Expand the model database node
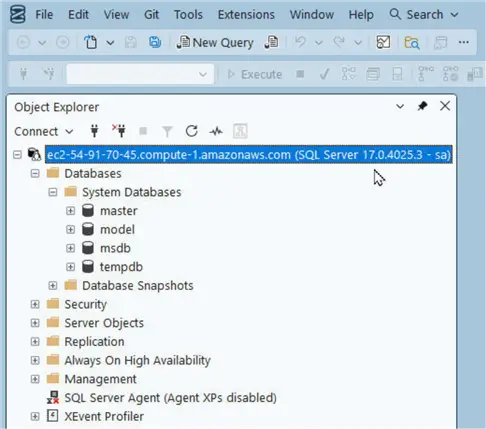 [x=70, y=229]
